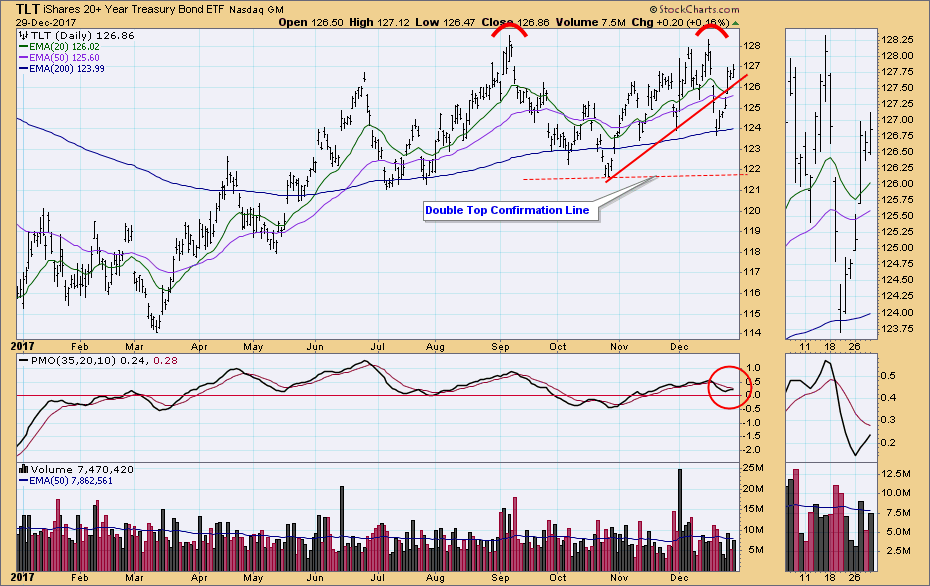Screen dimensions: 930x586
Task: Click the Nasdaq GM exchange label
Action: [x=256, y=10]
